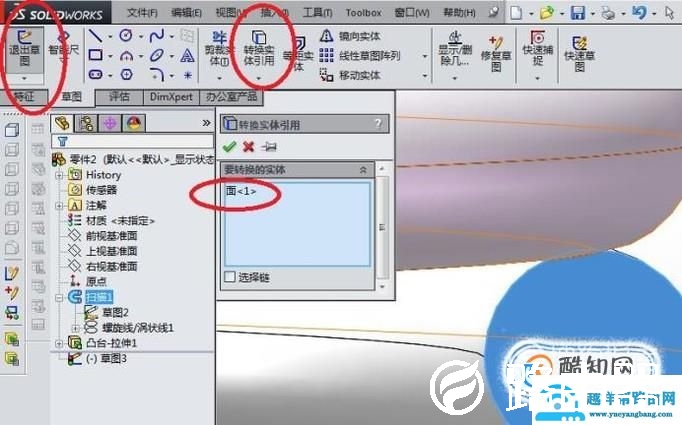682x425 pixels.
Task: Select the Polygon sketch tool
Action: pos(126,75)
